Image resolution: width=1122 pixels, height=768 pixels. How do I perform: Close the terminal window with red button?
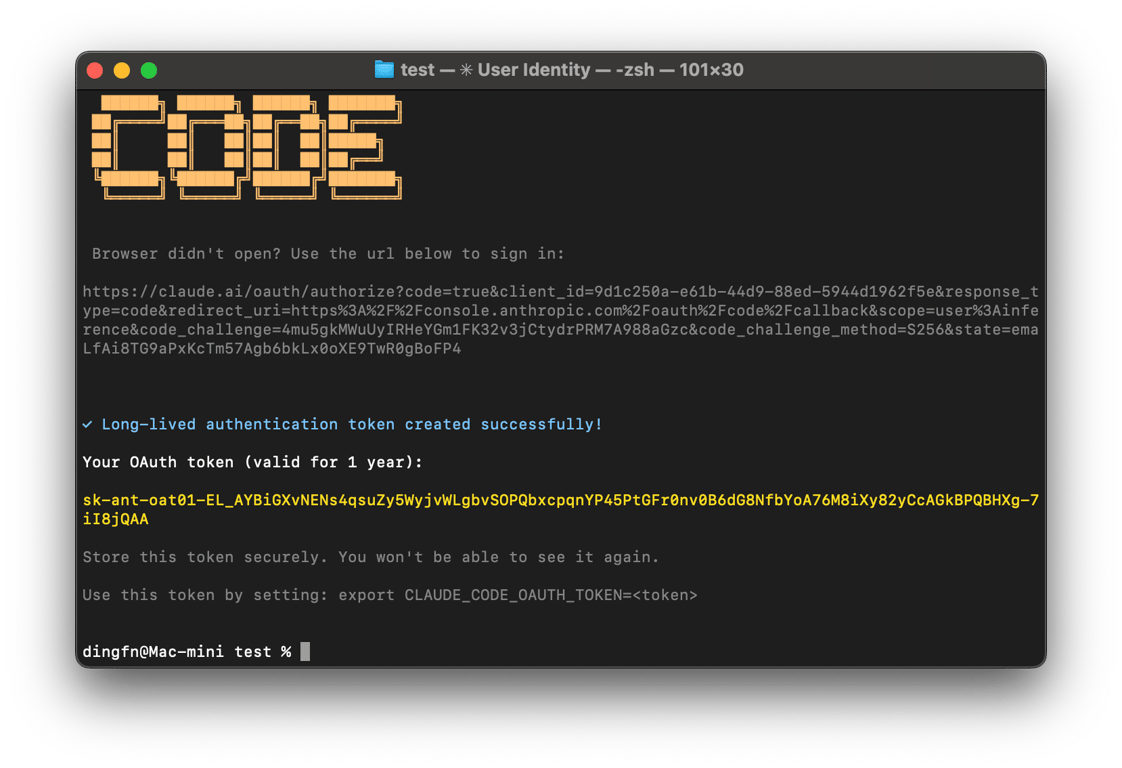point(94,70)
